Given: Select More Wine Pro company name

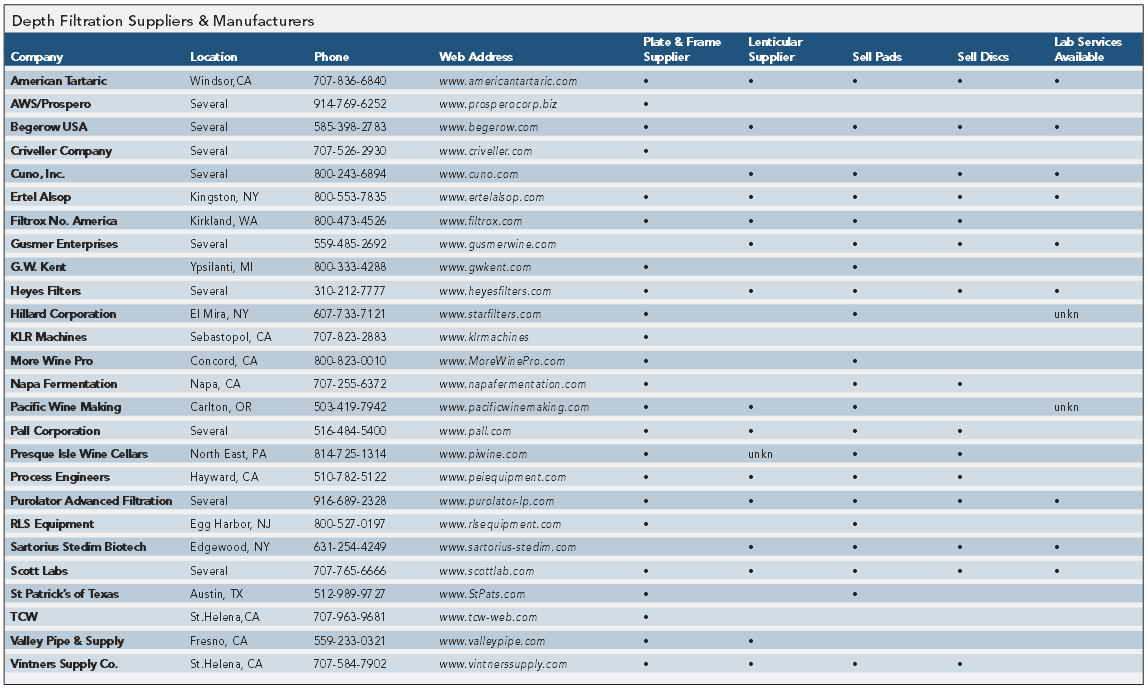Looking at the screenshot, I should pos(51,361).
